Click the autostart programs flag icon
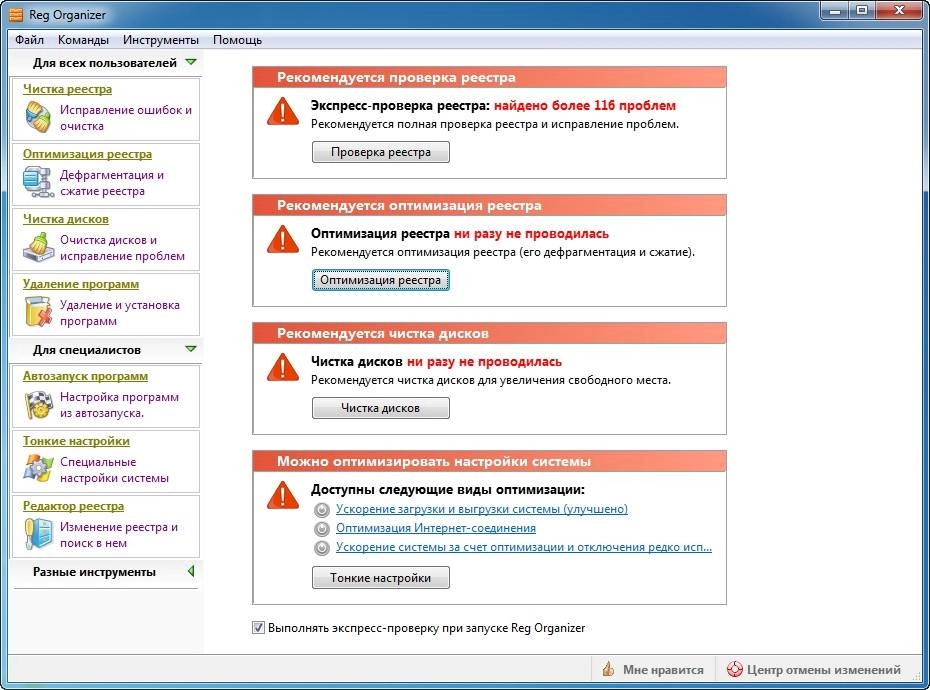The height and width of the screenshot is (690, 930). tap(39, 405)
